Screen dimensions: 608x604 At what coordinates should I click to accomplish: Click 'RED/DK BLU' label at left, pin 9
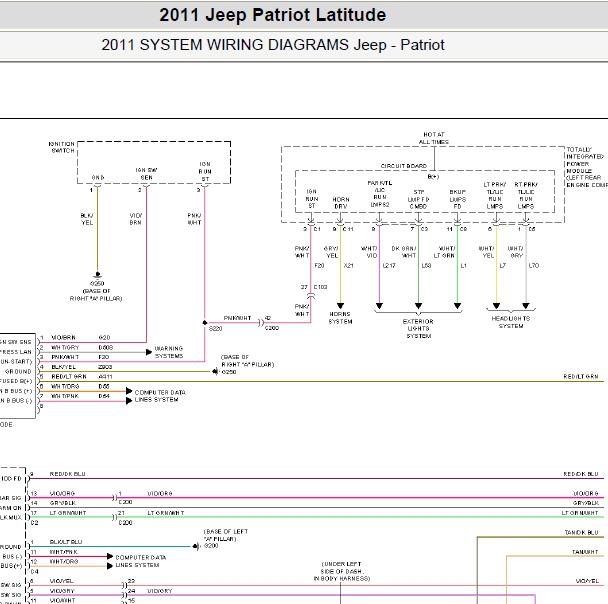click(x=67, y=474)
